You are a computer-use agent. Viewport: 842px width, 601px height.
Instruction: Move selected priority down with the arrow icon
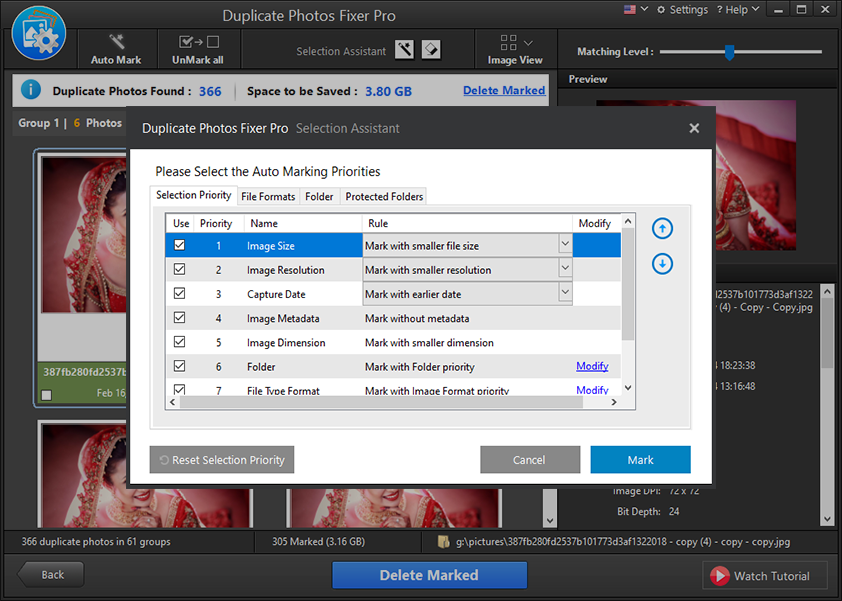click(662, 264)
